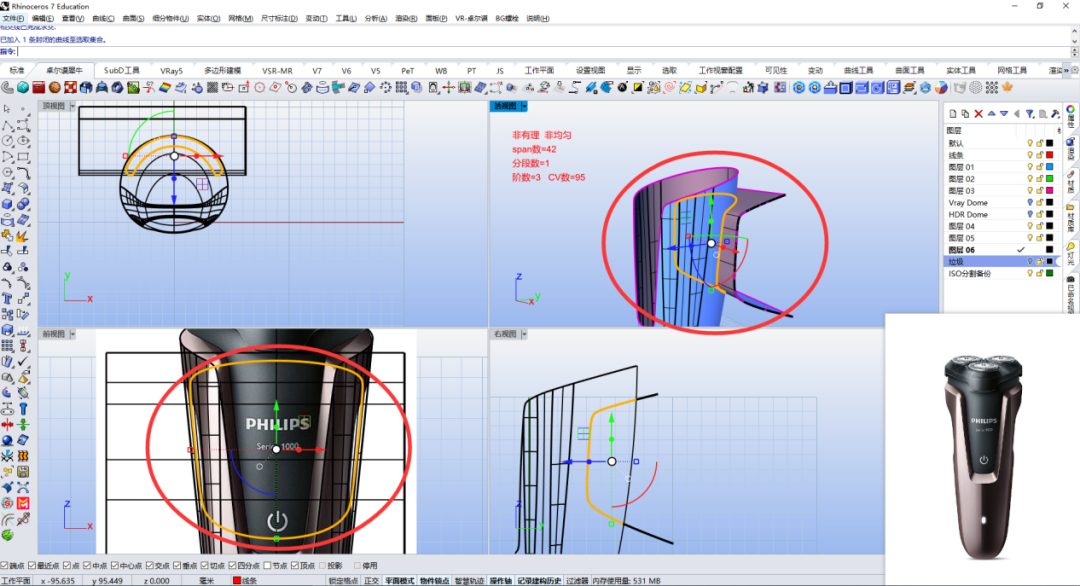
Task: Open the right viewport title dropdown arrow
Action: point(524,334)
